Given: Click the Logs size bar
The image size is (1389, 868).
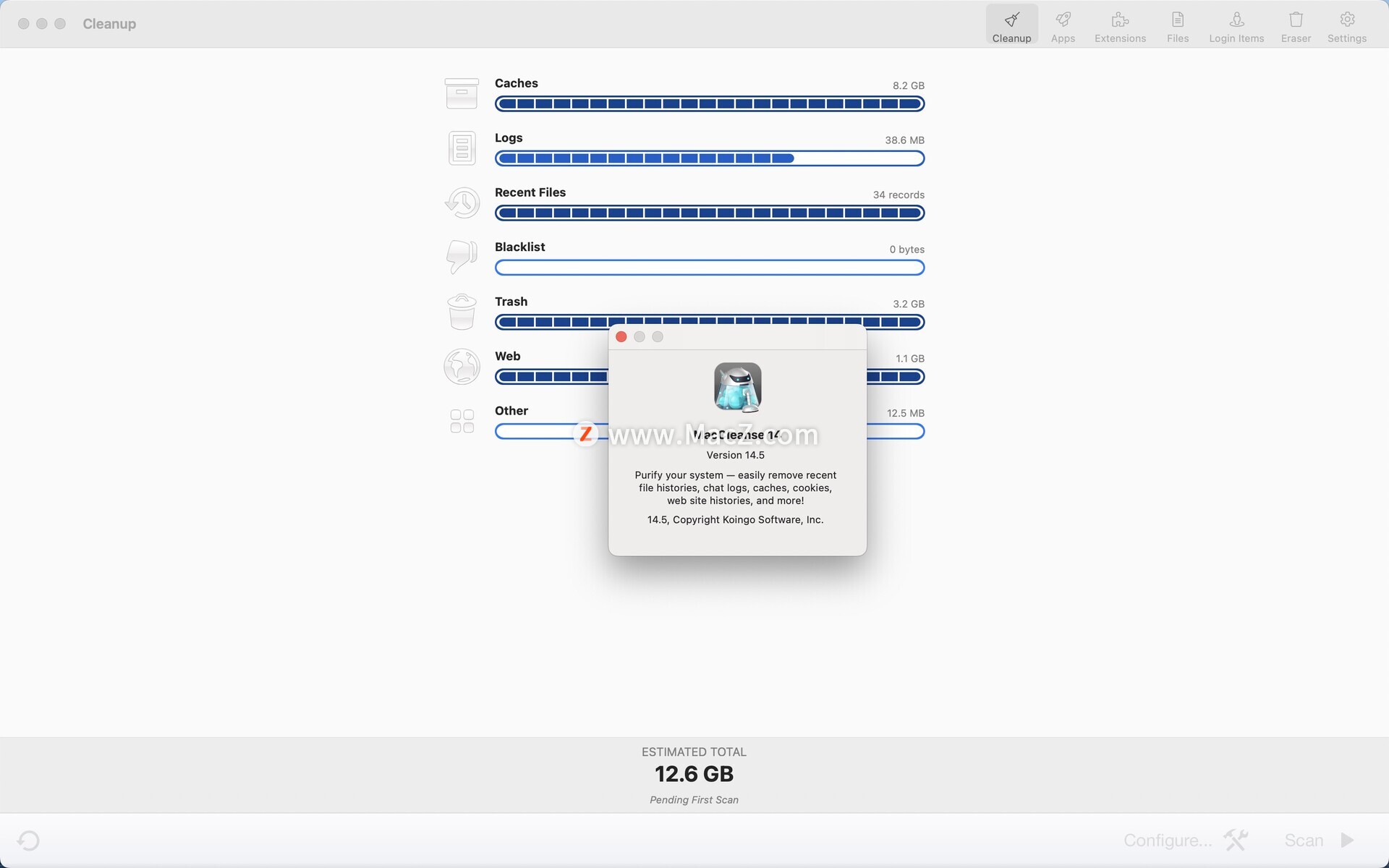Looking at the screenshot, I should [709, 158].
